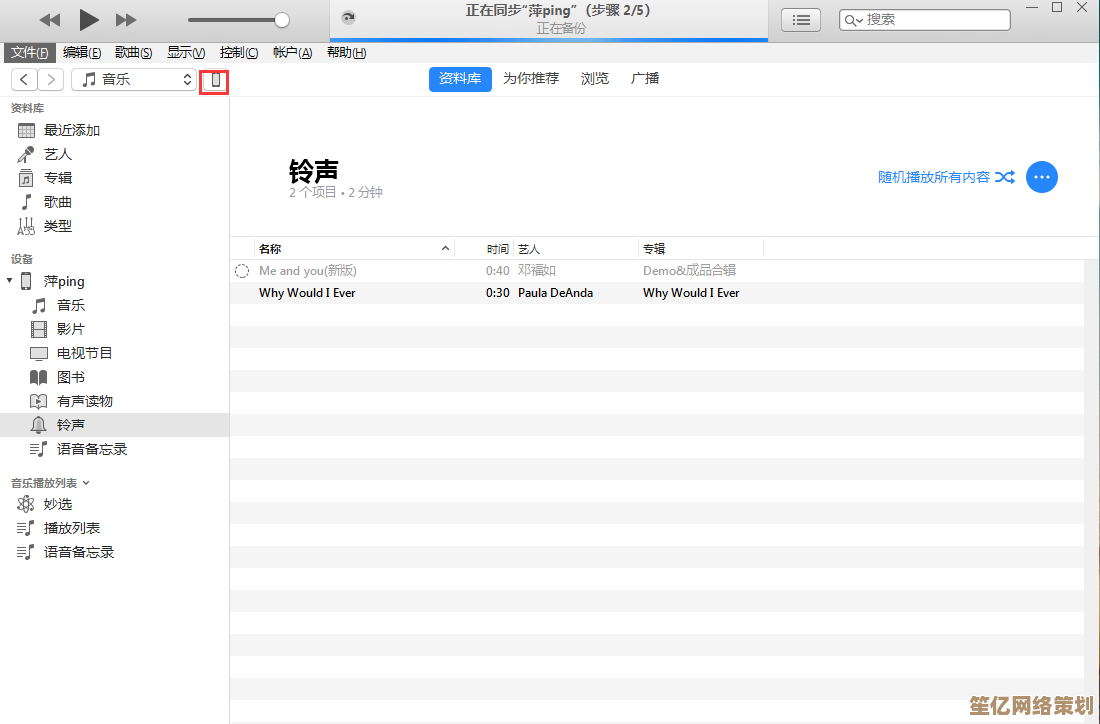Click 随机播放所有内容 link
Viewport: 1100px width, 724px height.
coord(933,177)
